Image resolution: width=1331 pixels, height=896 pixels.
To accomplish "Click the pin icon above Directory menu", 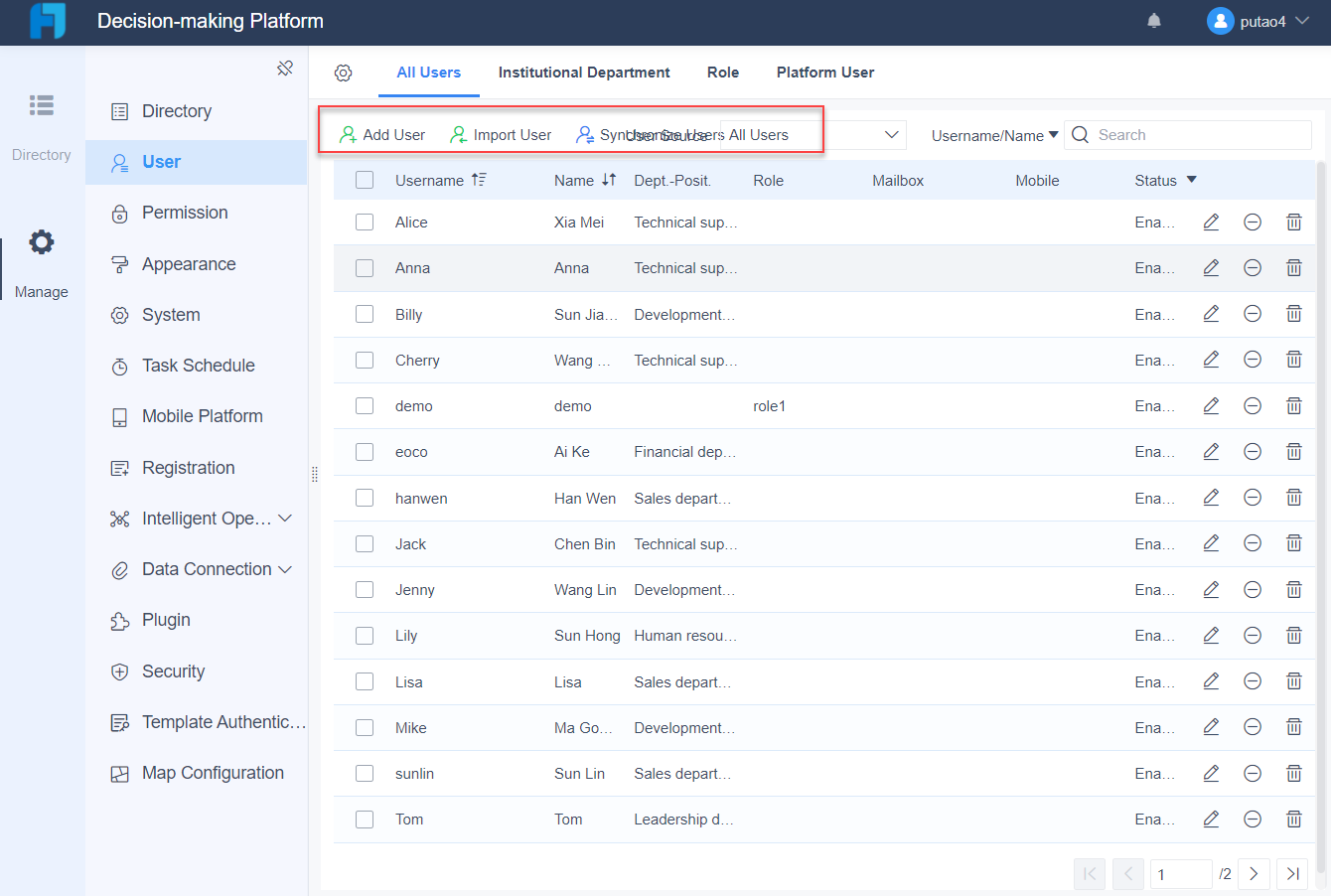I will click(285, 68).
